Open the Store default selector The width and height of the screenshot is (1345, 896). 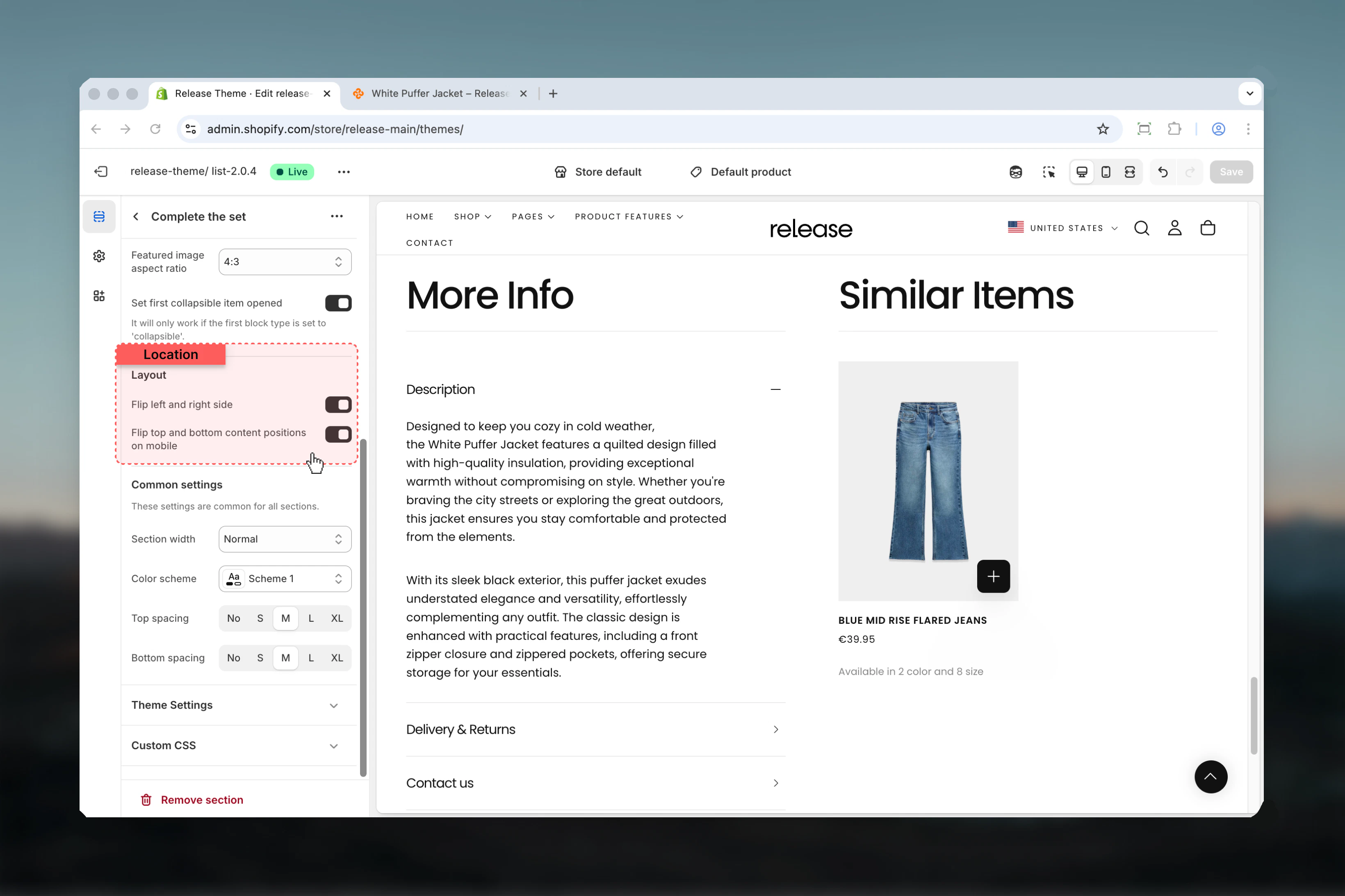598,172
